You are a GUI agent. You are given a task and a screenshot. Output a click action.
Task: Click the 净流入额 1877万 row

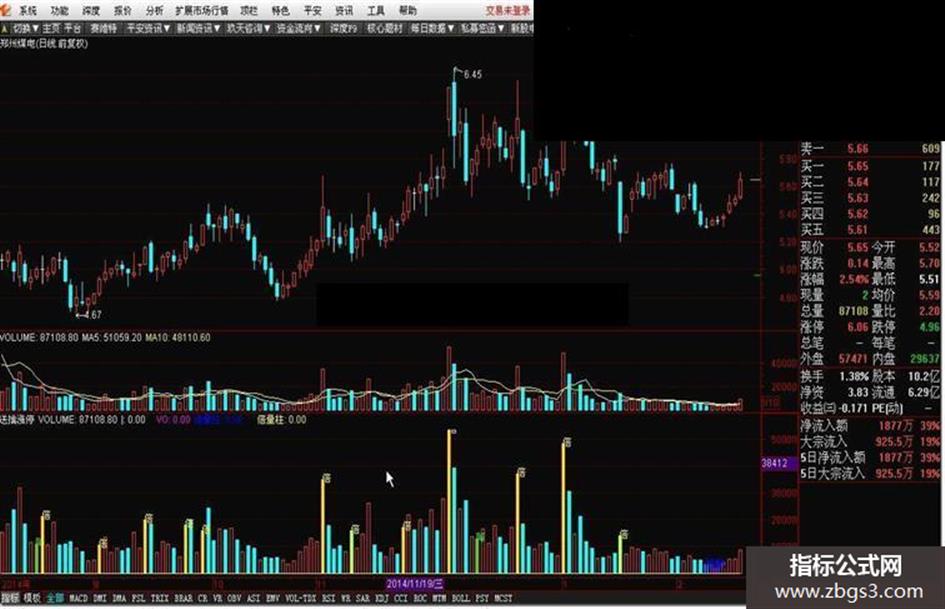[x=870, y=426]
